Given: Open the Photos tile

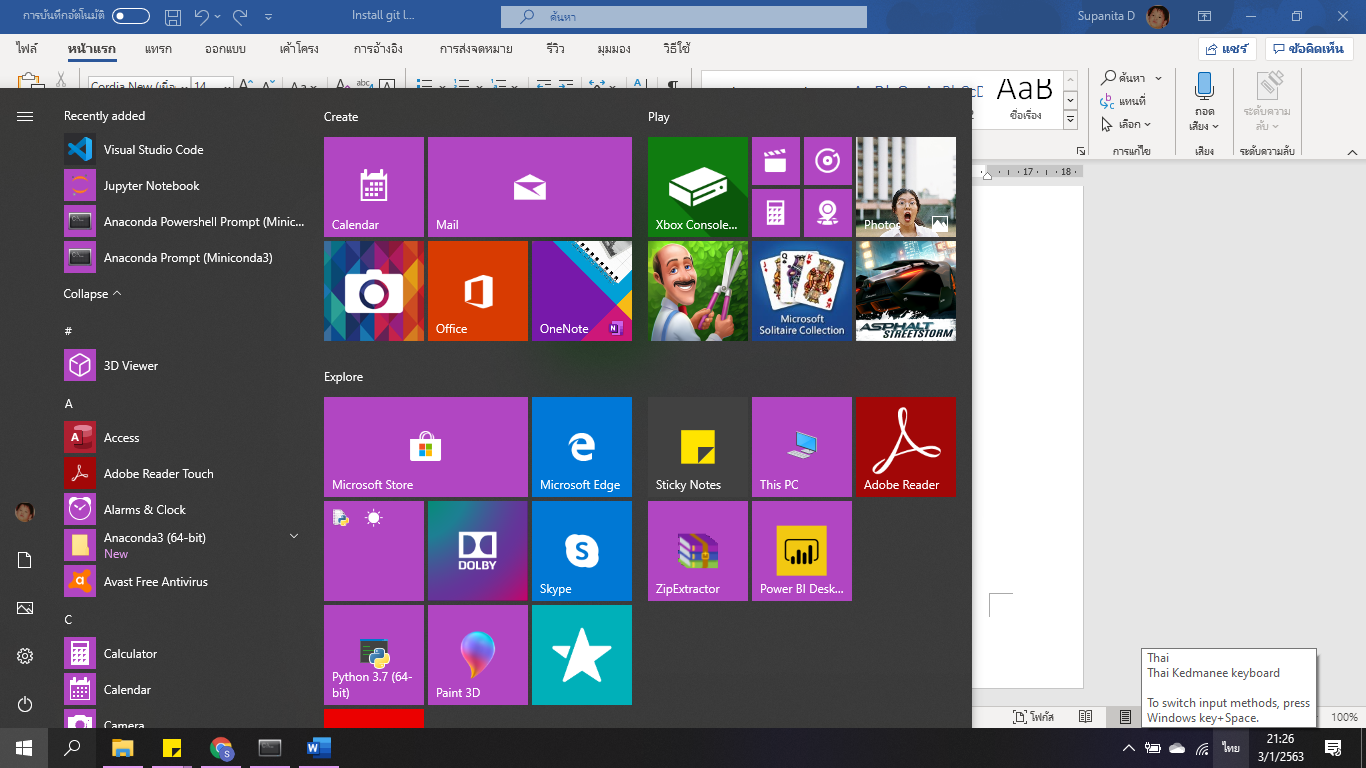Looking at the screenshot, I should (x=906, y=187).
